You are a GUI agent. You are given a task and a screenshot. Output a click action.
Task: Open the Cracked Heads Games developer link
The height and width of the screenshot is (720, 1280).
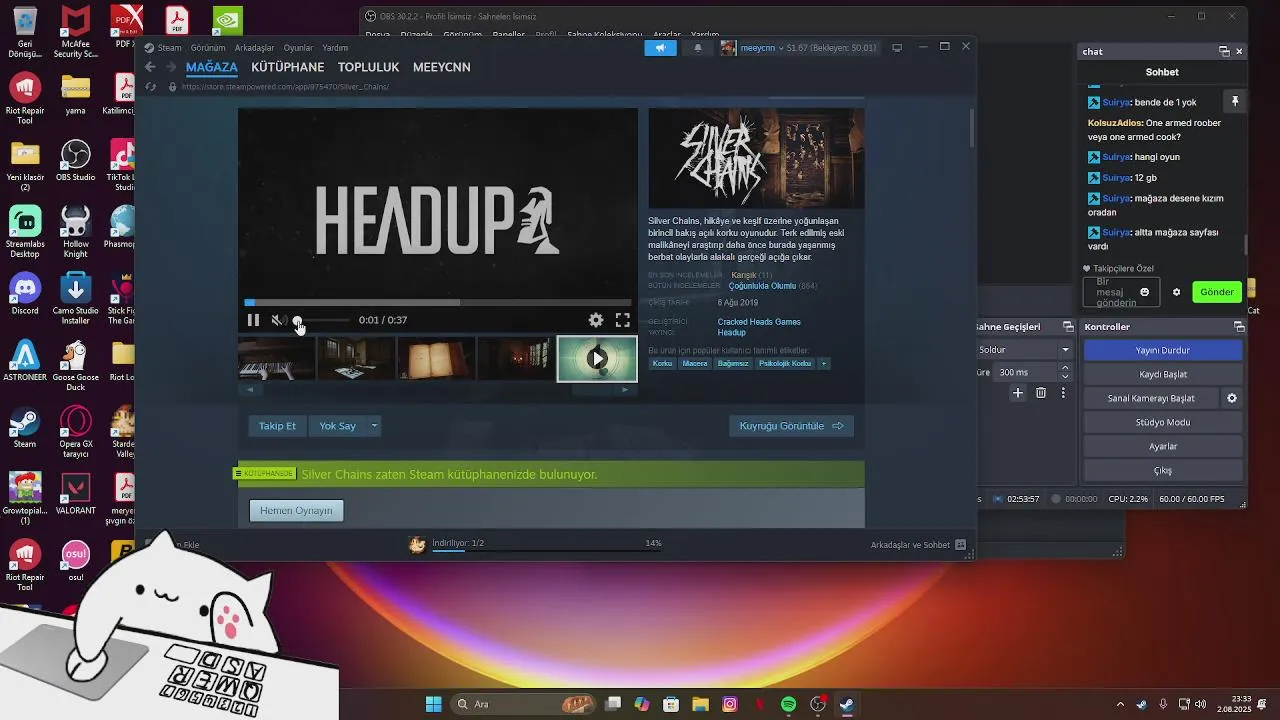(x=759, y=322)
